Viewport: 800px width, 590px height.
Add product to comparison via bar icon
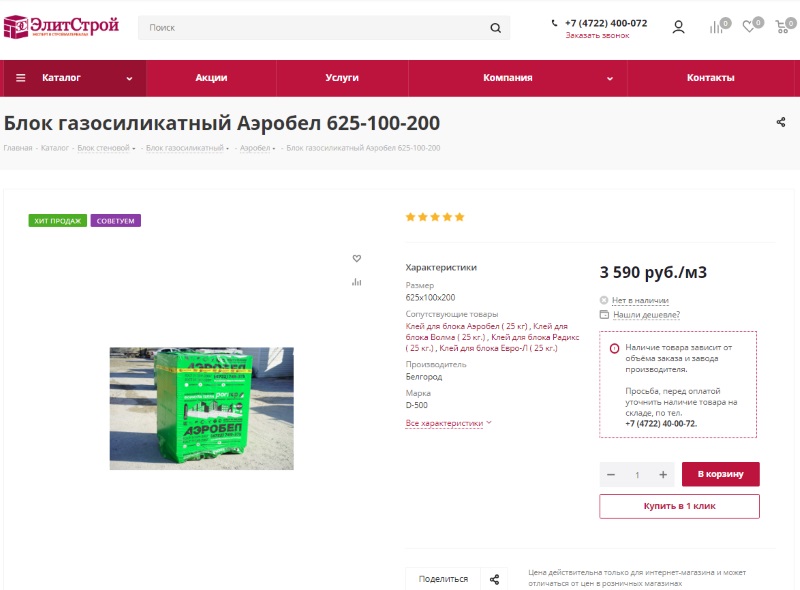357,282
